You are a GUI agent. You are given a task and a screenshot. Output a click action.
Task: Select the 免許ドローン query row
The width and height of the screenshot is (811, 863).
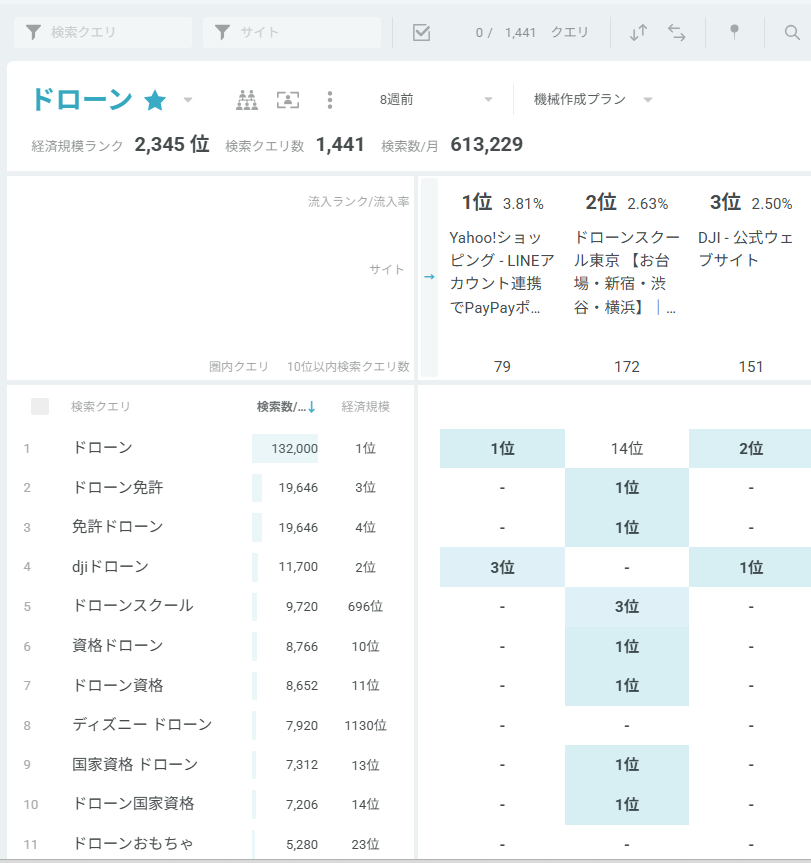(118, 527)
